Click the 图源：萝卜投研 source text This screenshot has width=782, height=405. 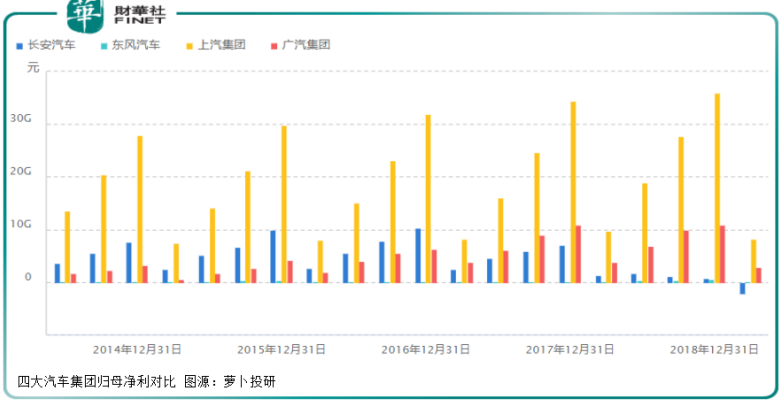tap(230, 382)
